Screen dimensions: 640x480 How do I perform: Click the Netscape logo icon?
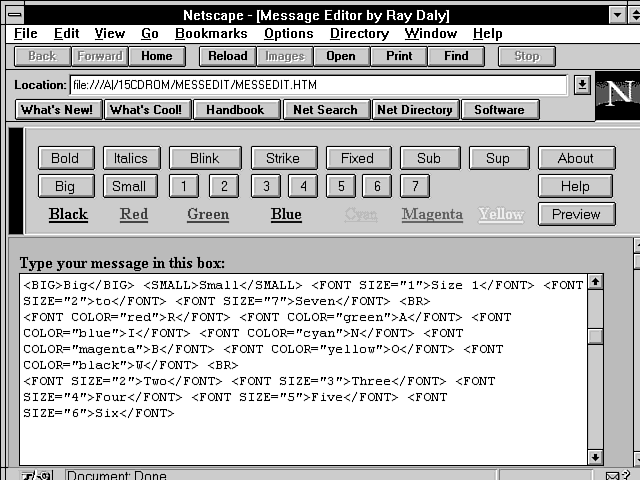[617, 96]
